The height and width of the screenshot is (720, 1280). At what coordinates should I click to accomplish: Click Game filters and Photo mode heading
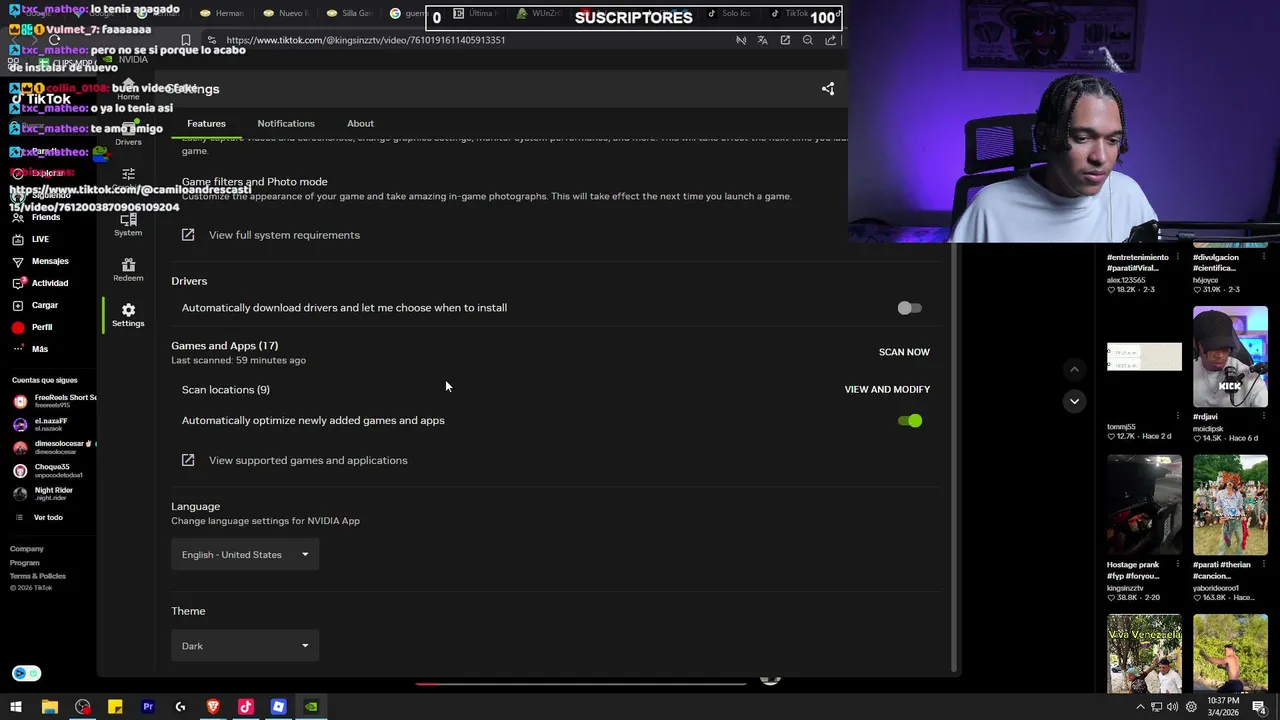[254, 182]
